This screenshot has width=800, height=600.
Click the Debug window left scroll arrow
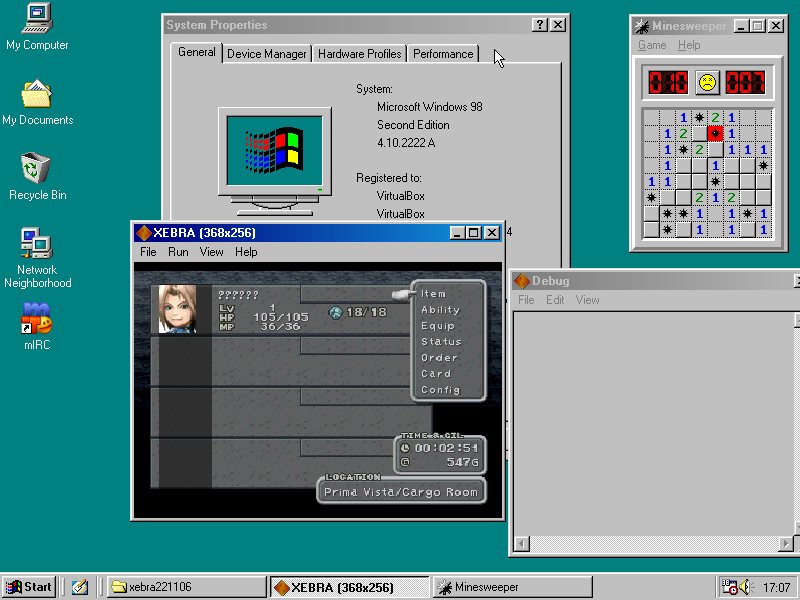[521, 544]
